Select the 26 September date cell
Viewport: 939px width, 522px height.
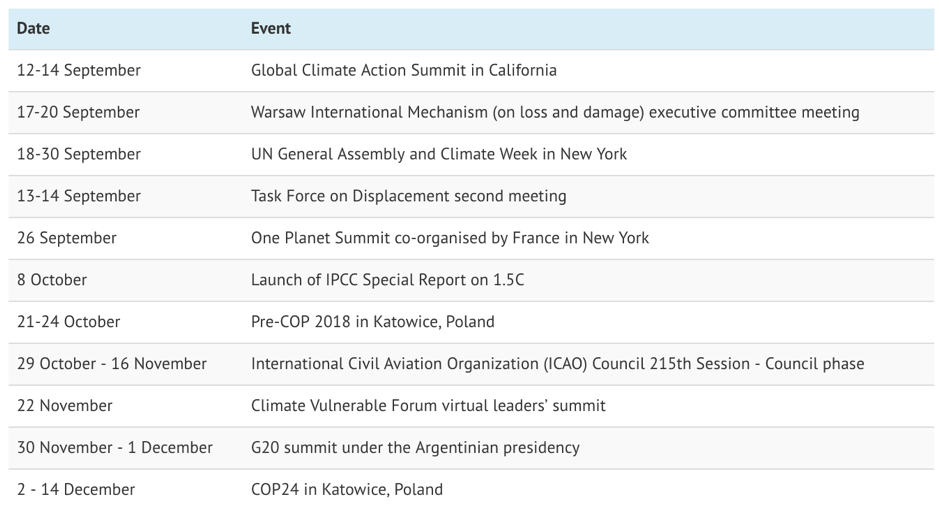click(67, 238)
